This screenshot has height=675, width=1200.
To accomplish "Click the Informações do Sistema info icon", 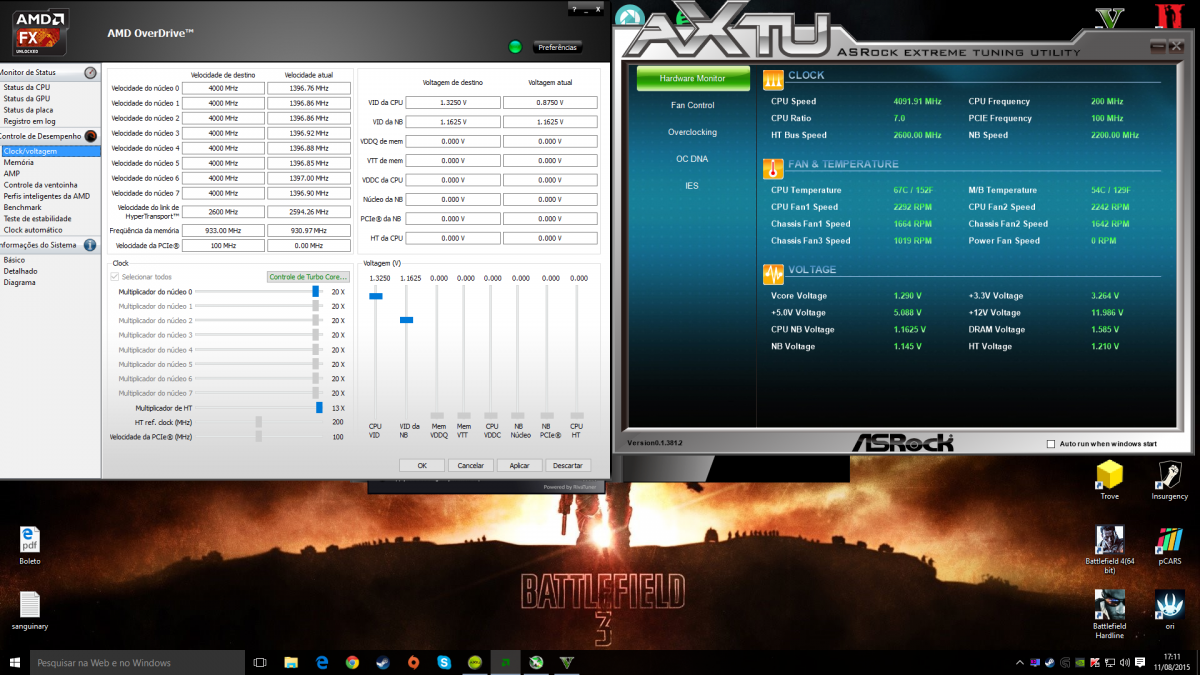I will tap(90, 245).
